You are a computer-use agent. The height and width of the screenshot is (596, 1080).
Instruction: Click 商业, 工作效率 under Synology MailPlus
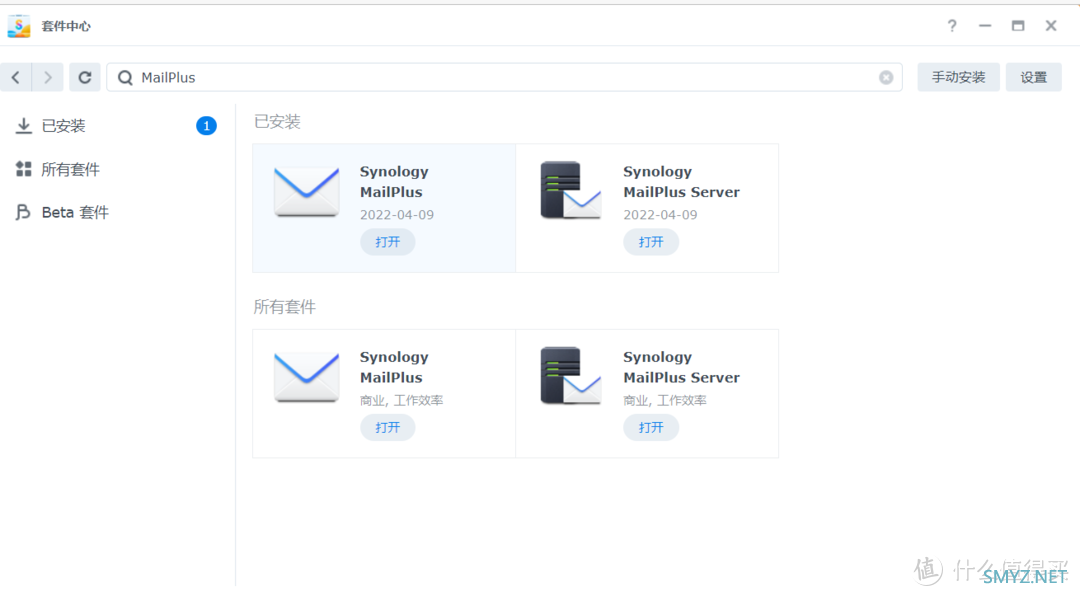pyautogui.click(x=402, y=400)
